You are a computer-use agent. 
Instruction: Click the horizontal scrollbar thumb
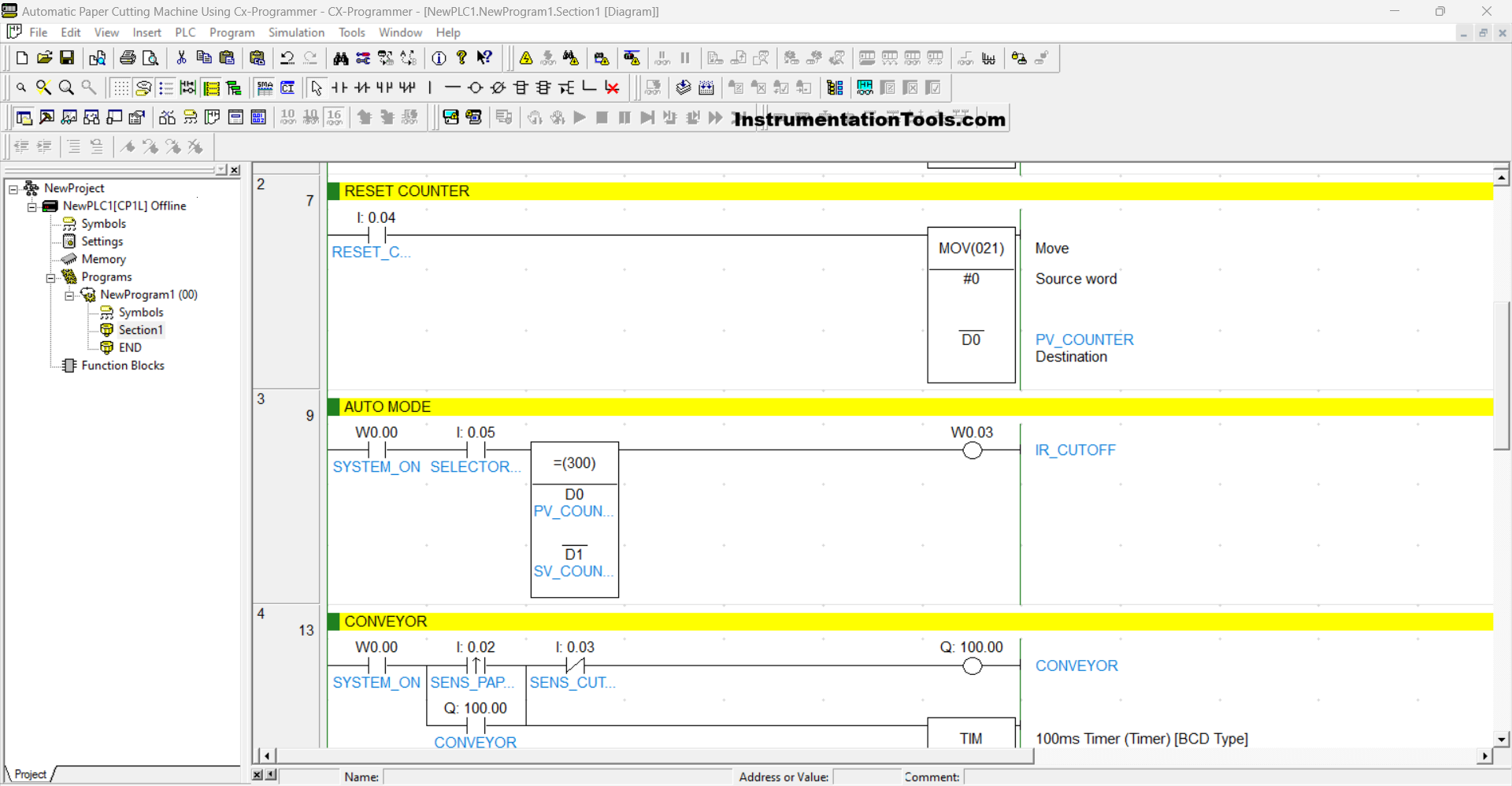pyautogui.click(x=654, y=756)
